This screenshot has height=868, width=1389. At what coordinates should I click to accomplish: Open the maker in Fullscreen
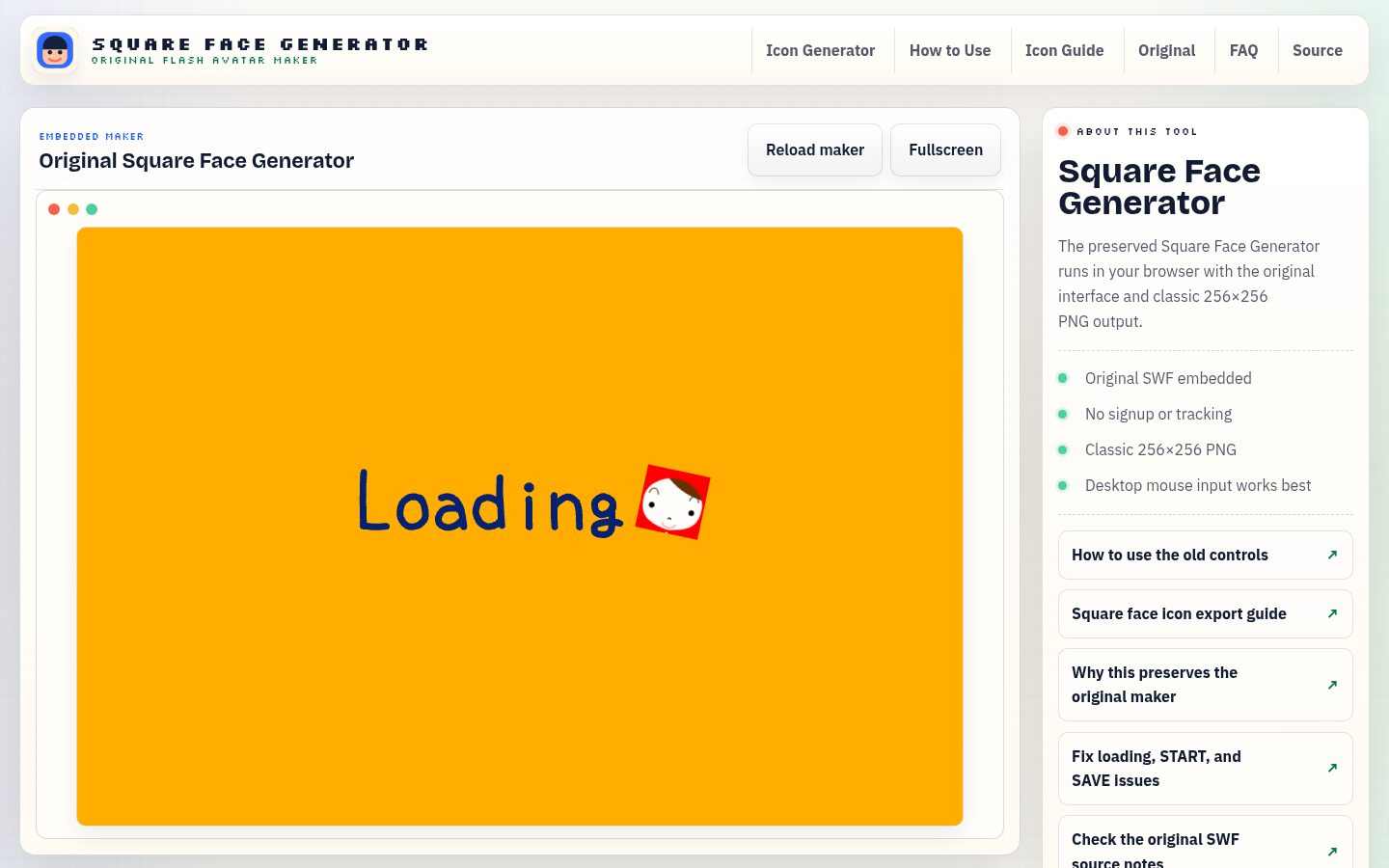[x=945, y=149]
